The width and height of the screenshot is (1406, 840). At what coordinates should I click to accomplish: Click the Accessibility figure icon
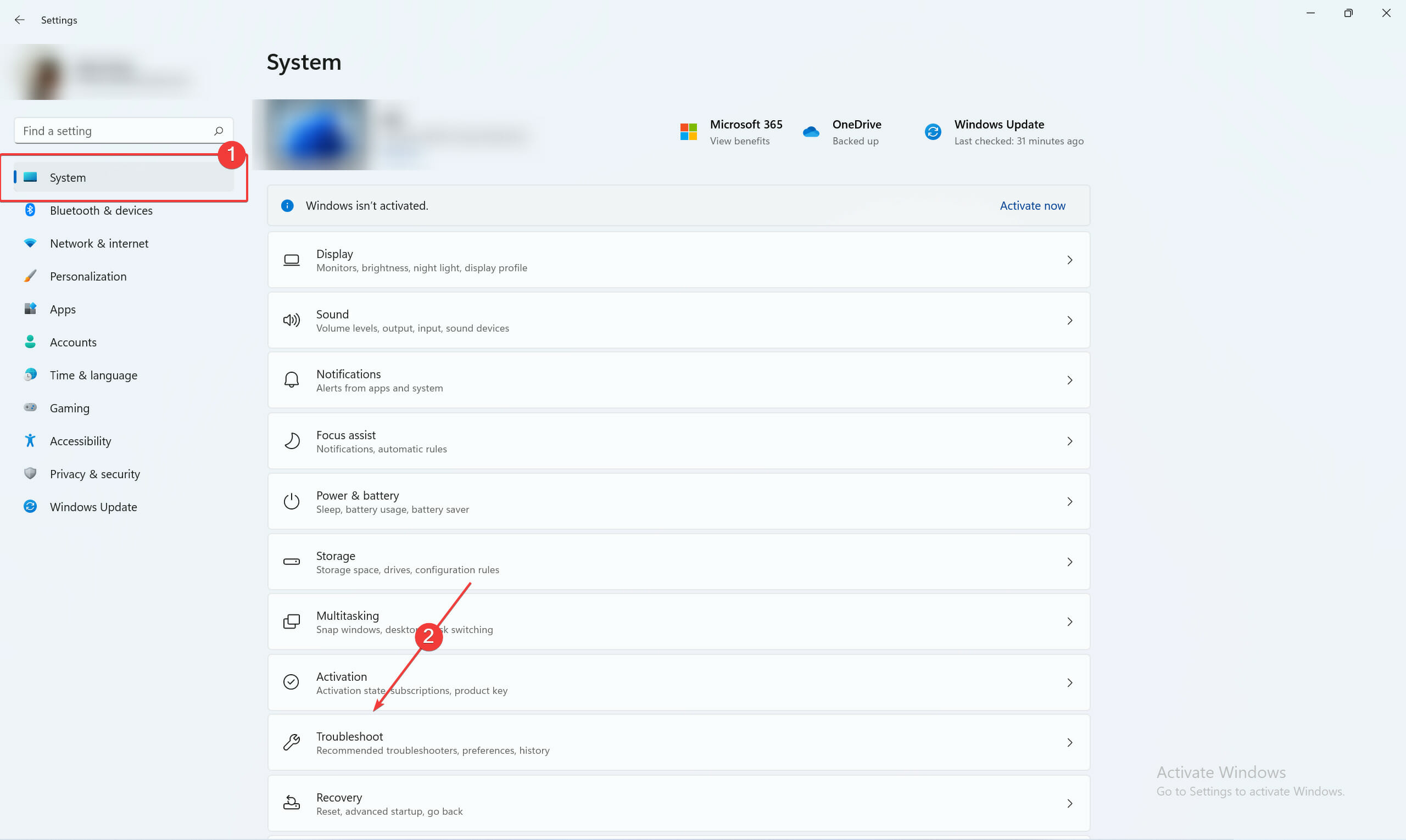click(x=31, y=440)
